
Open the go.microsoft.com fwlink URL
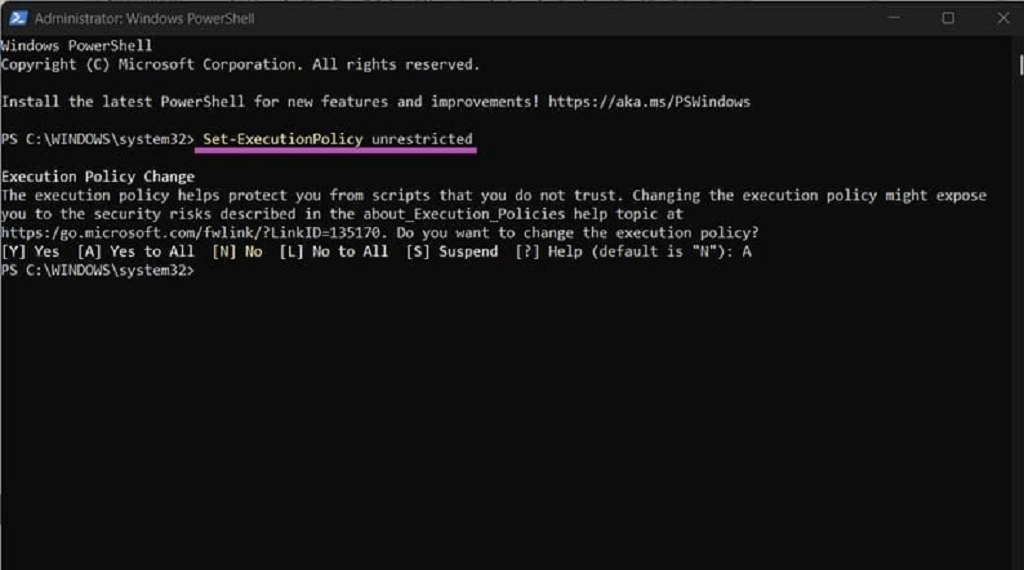pyautogui.click(x=192, y=233)
